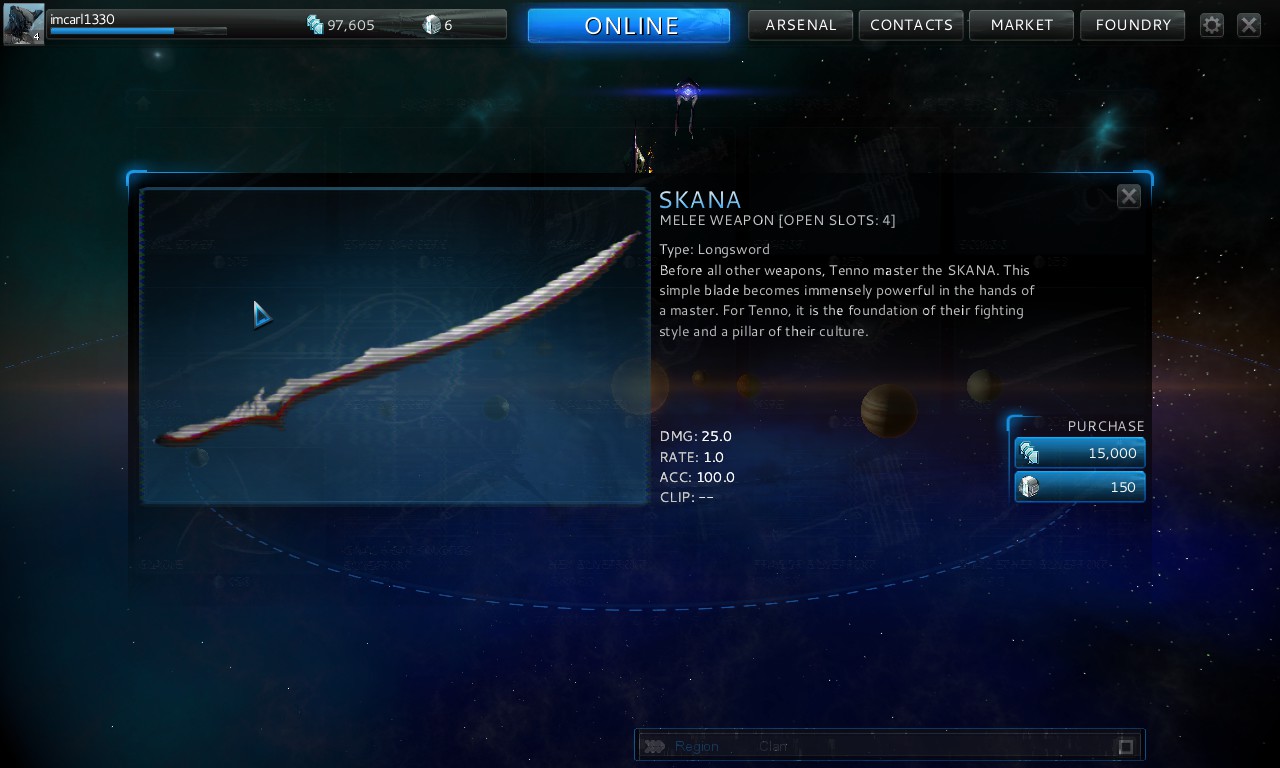Viewport: 1280px width, 768px height.
Task: Click the player avatar icon
Action: (23, 24)
